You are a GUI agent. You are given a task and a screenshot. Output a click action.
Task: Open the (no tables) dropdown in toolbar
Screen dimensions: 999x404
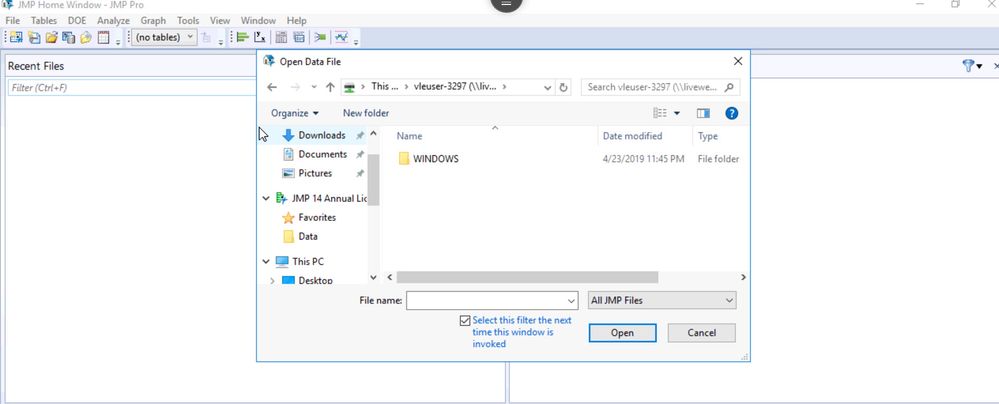click(164, 38)
